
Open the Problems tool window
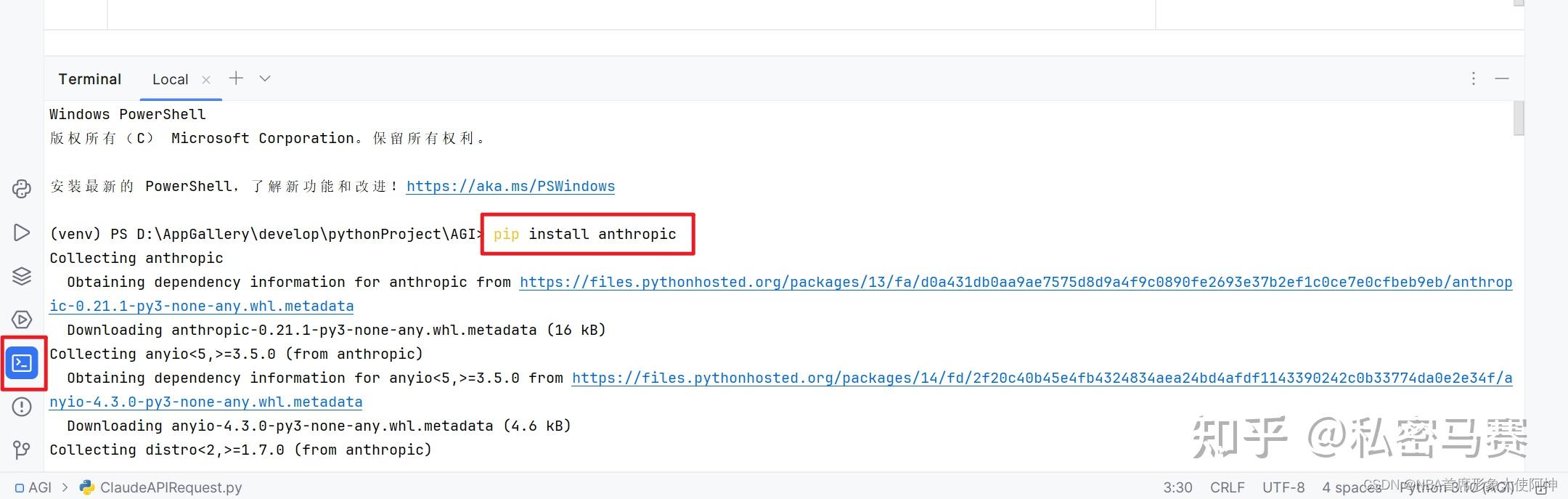tap(21, 407)
